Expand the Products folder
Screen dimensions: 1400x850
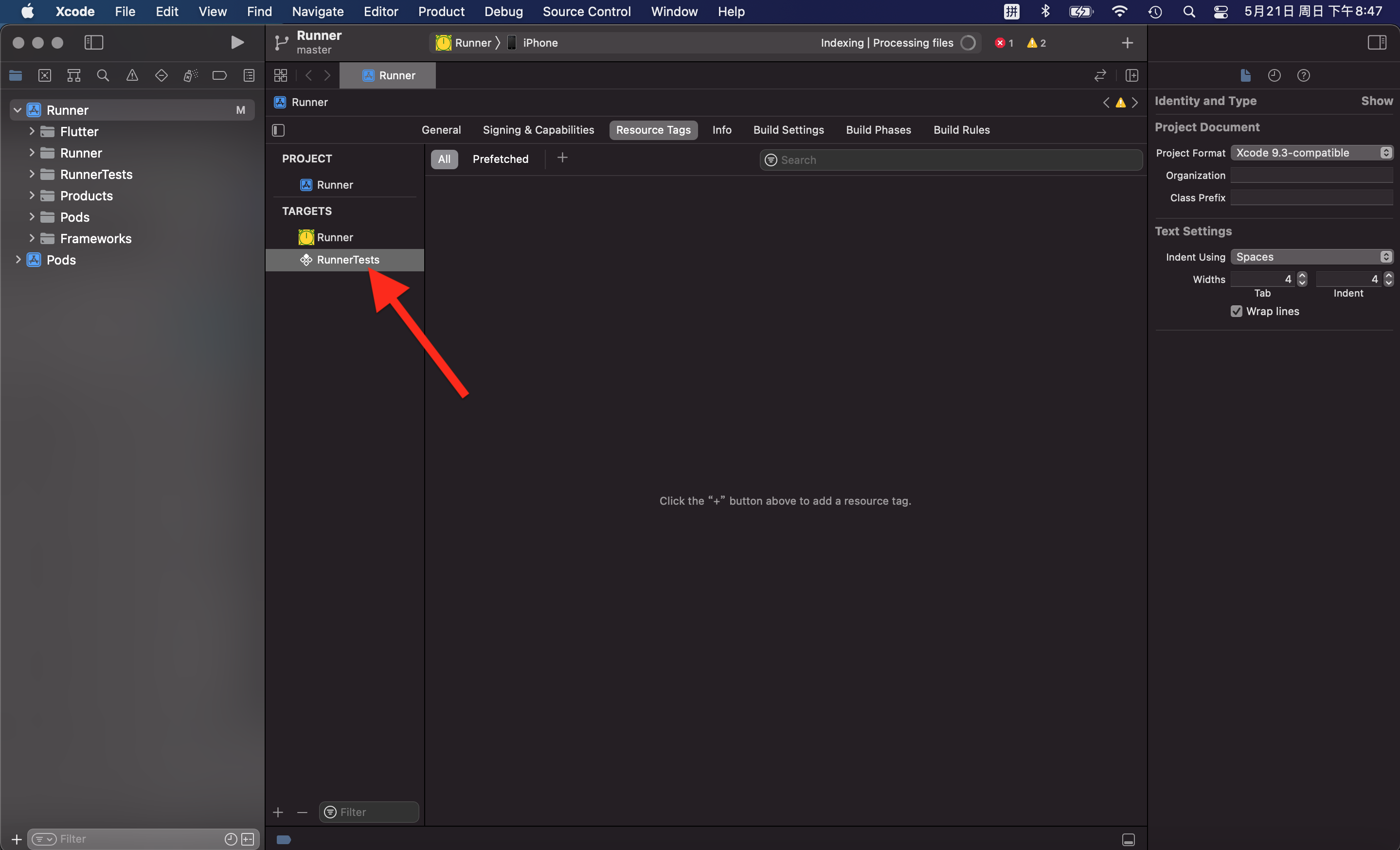(32, 195)
